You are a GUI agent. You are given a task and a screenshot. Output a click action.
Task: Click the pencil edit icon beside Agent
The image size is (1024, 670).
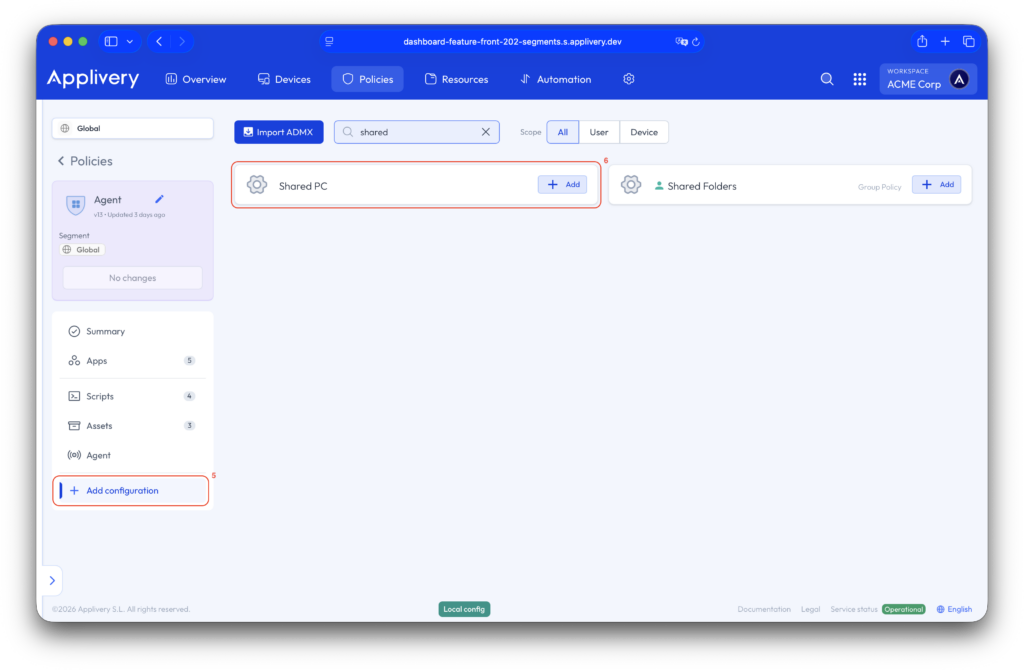pos(159,200)
